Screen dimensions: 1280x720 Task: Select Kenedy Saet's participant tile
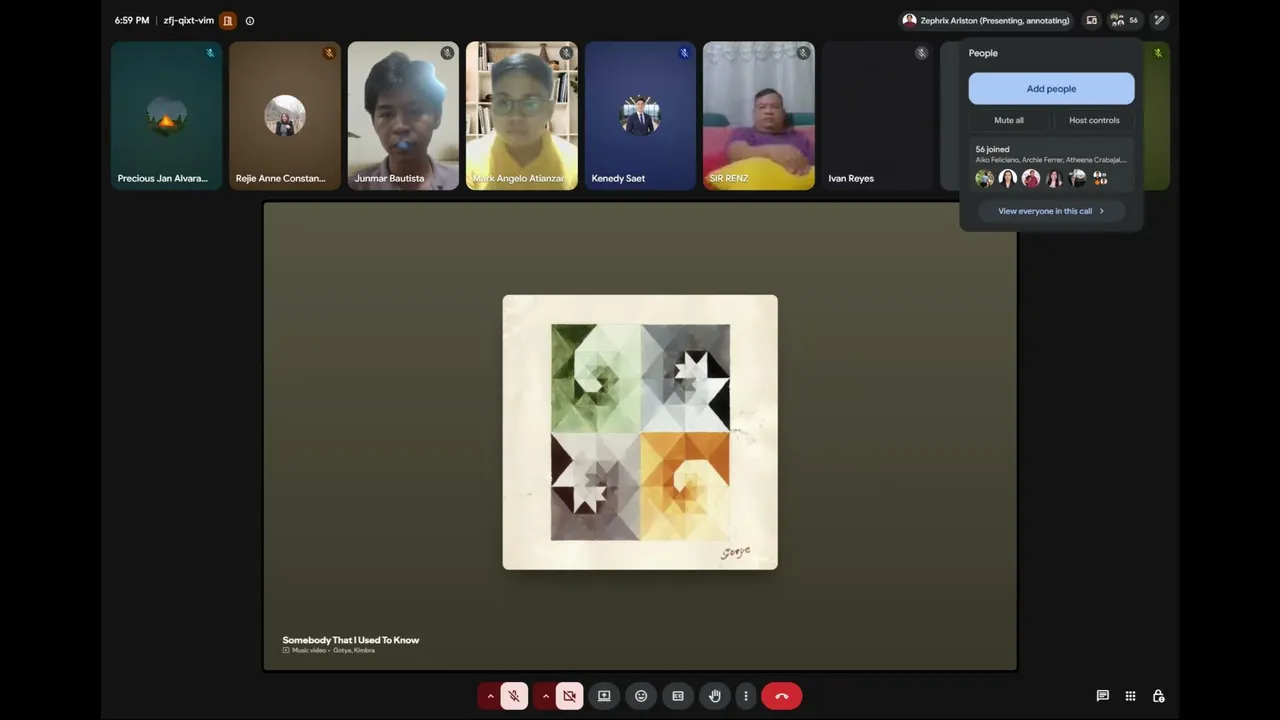(640, 115)
